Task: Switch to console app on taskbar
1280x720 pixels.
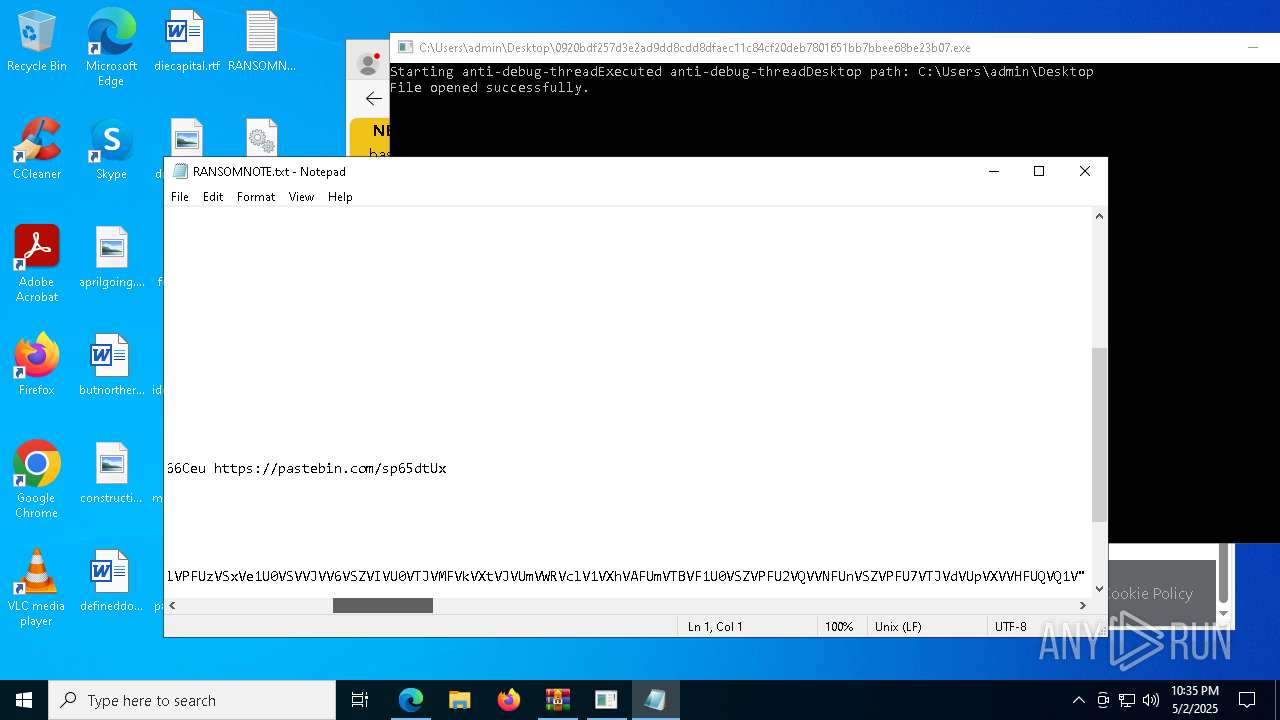Action: tap(606, 700)
